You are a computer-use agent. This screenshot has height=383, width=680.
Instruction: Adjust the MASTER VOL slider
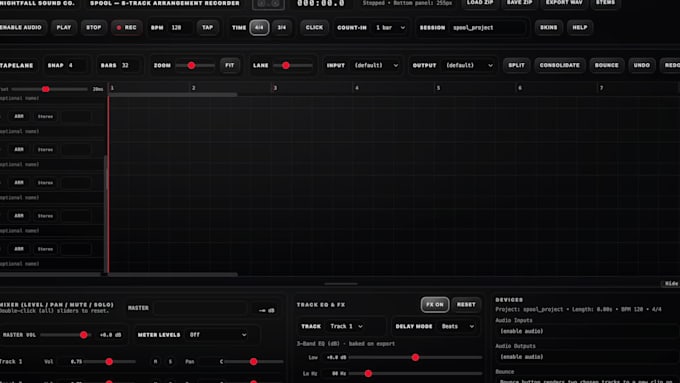[65, 335]
